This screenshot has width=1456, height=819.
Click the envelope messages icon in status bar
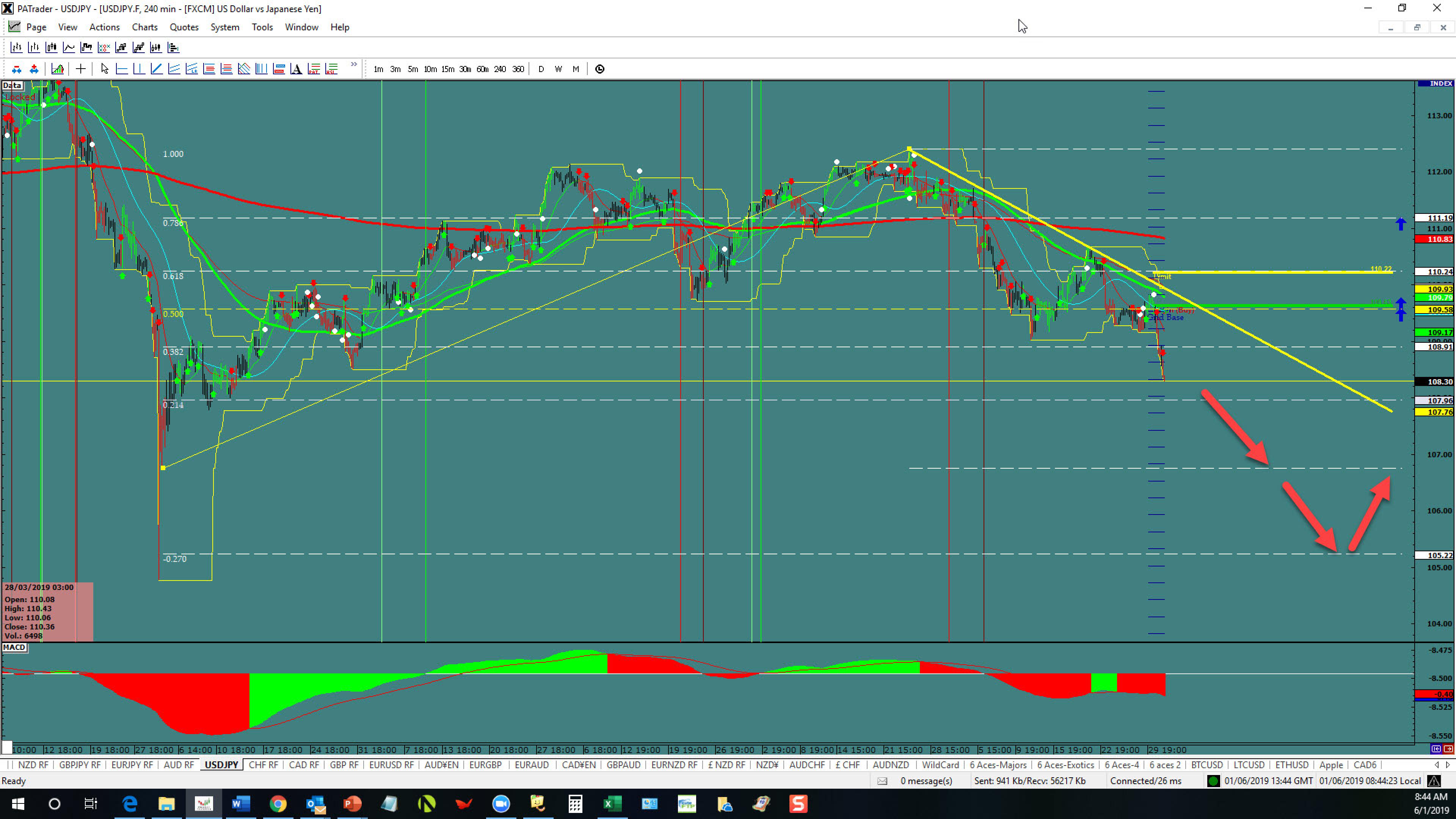click(x=882, y=781)
